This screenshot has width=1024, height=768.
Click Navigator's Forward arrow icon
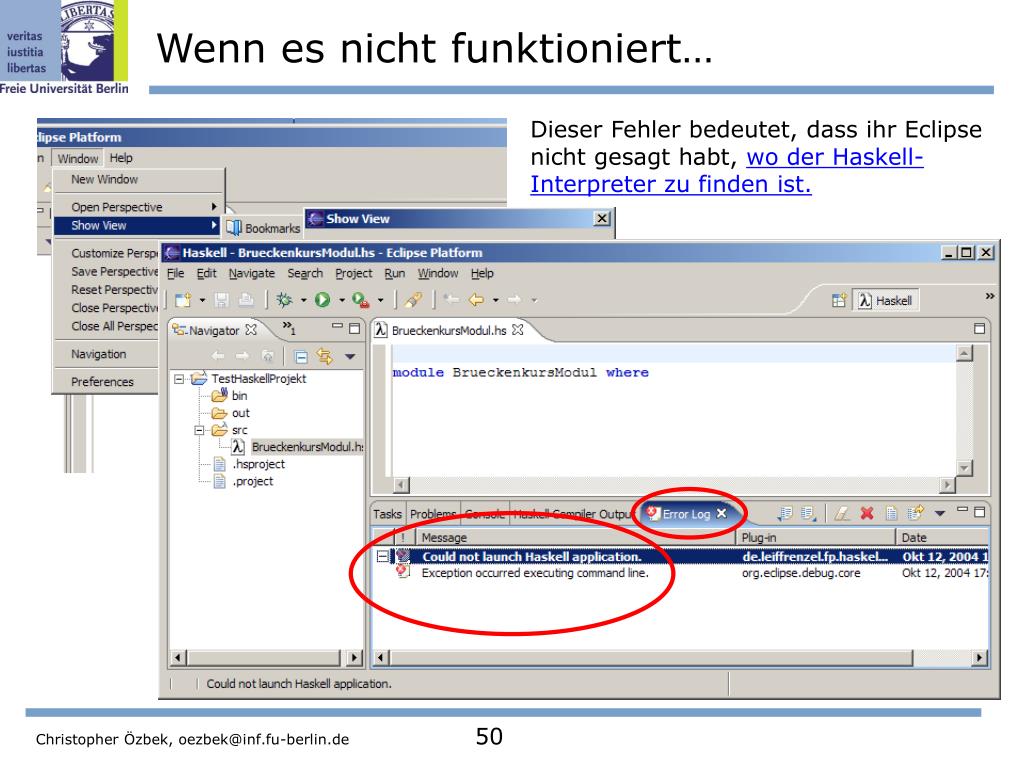(242, 356)
